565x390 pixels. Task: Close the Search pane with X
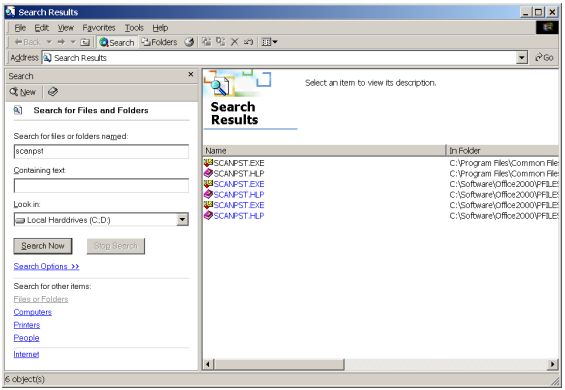(x=191, y=74)
